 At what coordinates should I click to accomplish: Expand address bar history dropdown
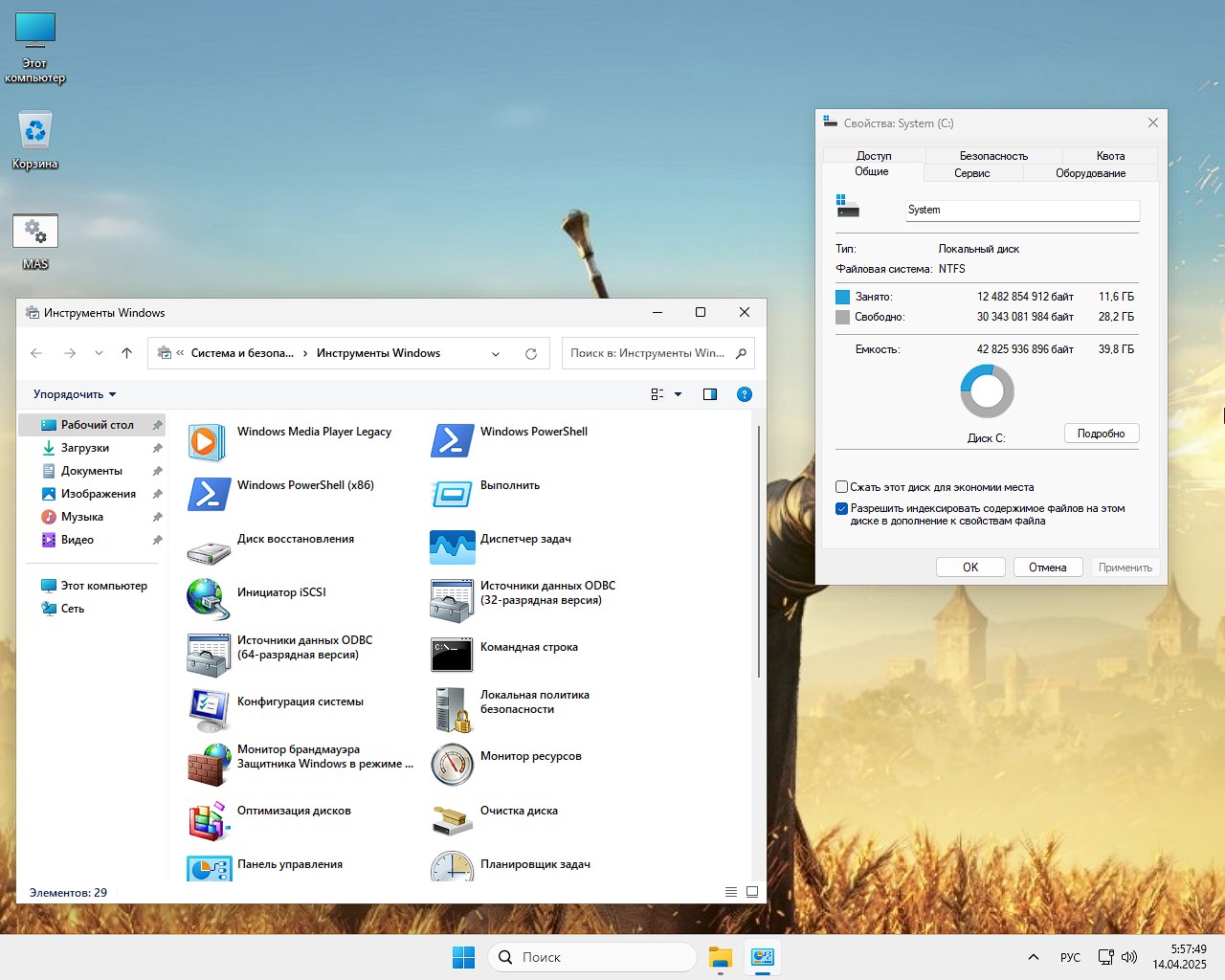(x=496, y=353)
